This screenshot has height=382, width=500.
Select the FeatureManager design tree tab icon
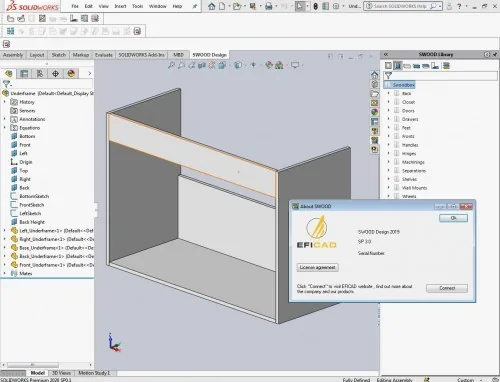tap(9, 73)
